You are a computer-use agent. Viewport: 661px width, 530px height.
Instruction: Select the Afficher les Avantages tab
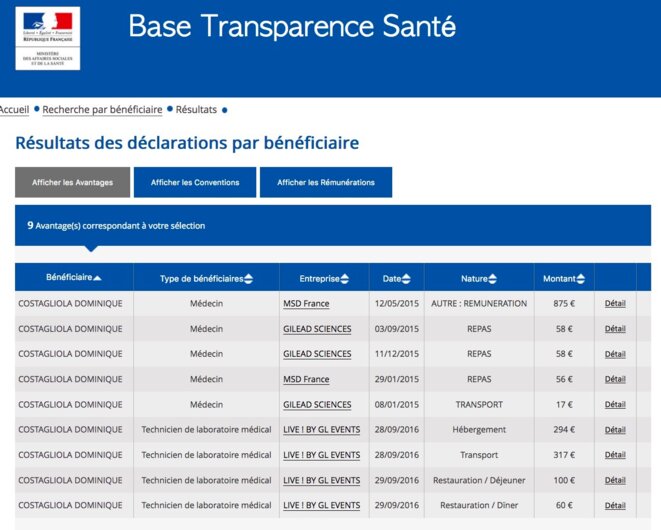tap(73, 182)
